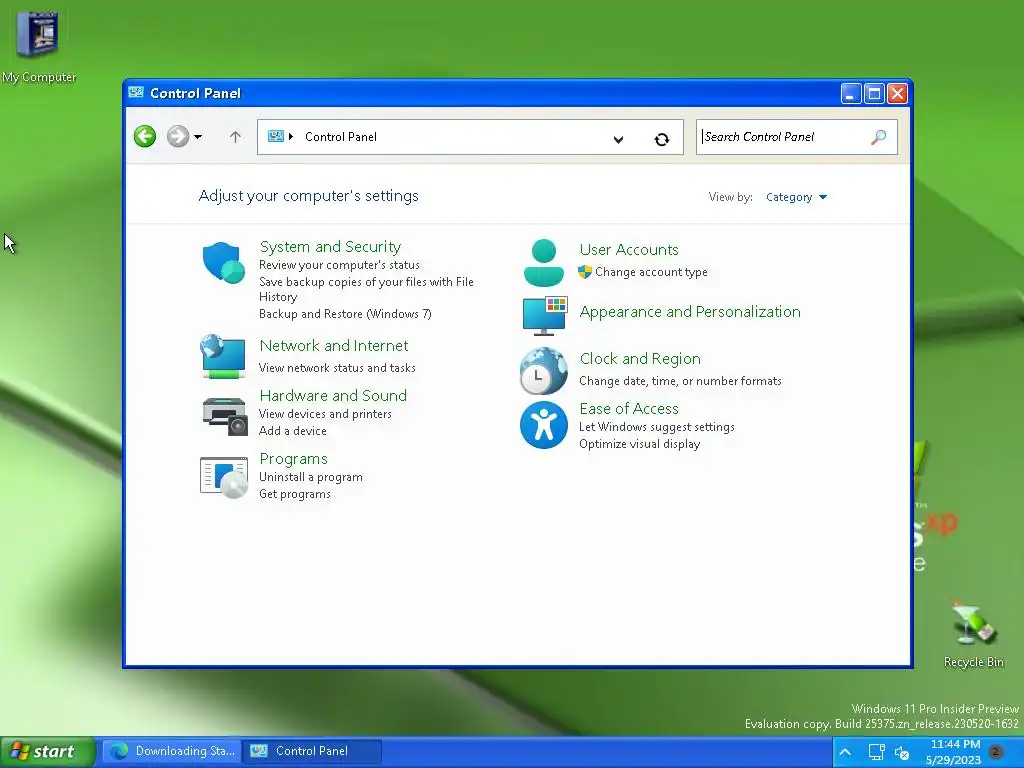Open the Programs category link

point(293,458)
